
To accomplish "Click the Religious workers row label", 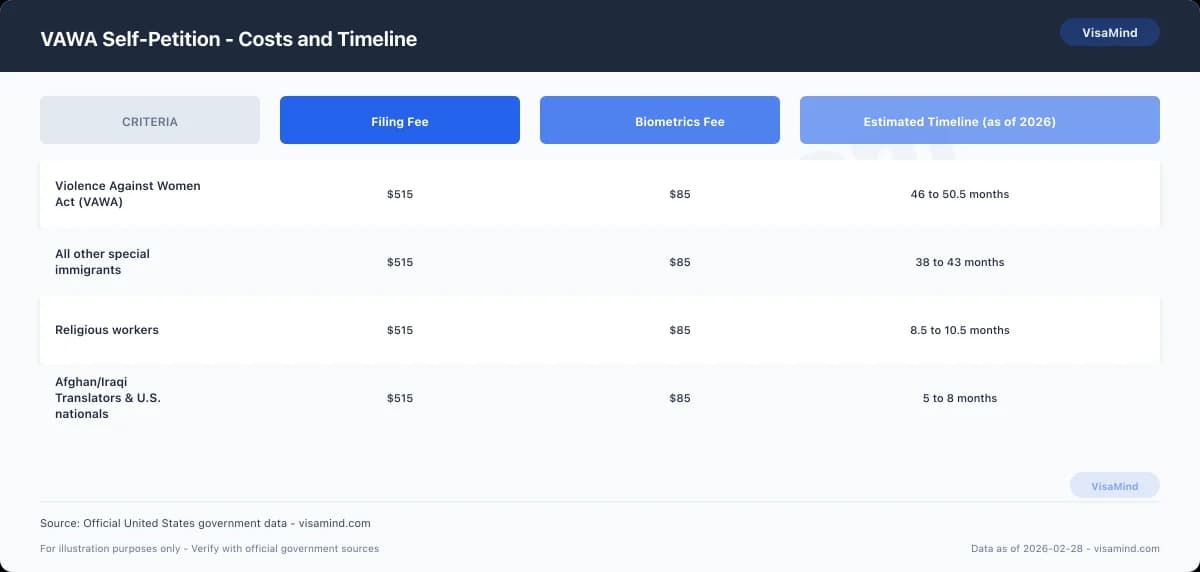I will click(x=107, y=330).
